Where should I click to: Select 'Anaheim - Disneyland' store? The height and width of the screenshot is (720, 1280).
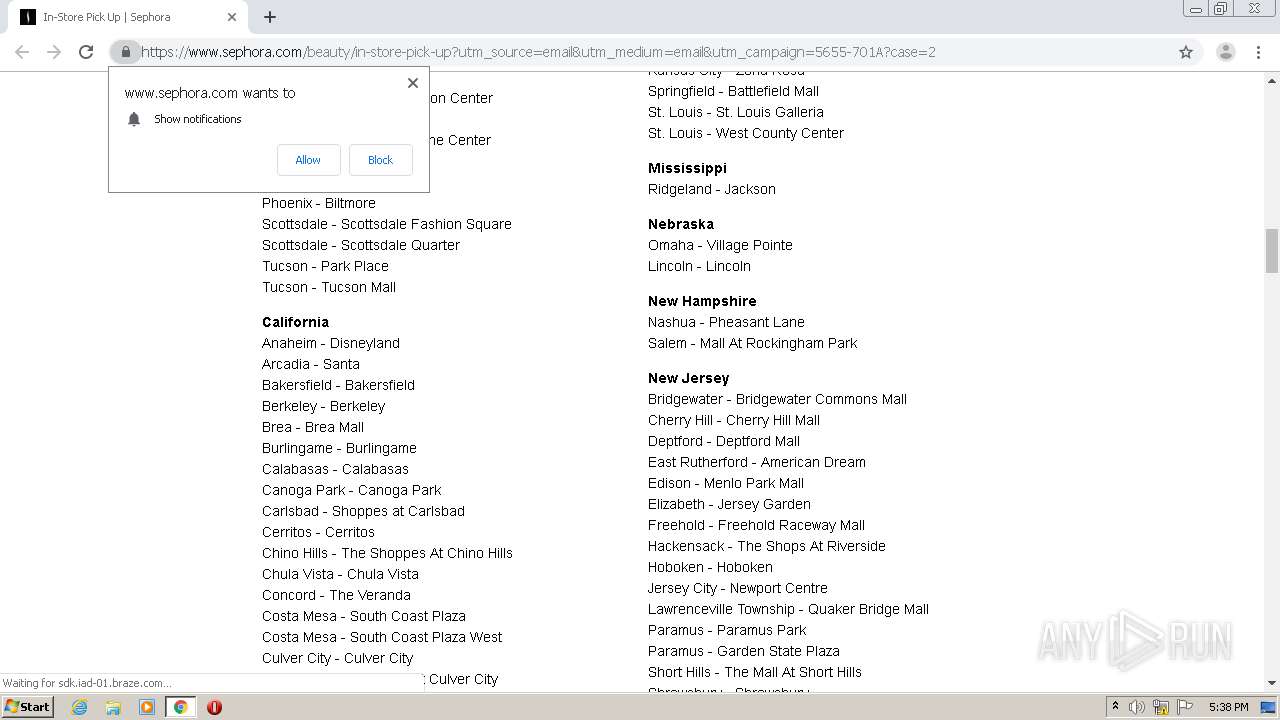pyautogui.click(x=331, y=343)
